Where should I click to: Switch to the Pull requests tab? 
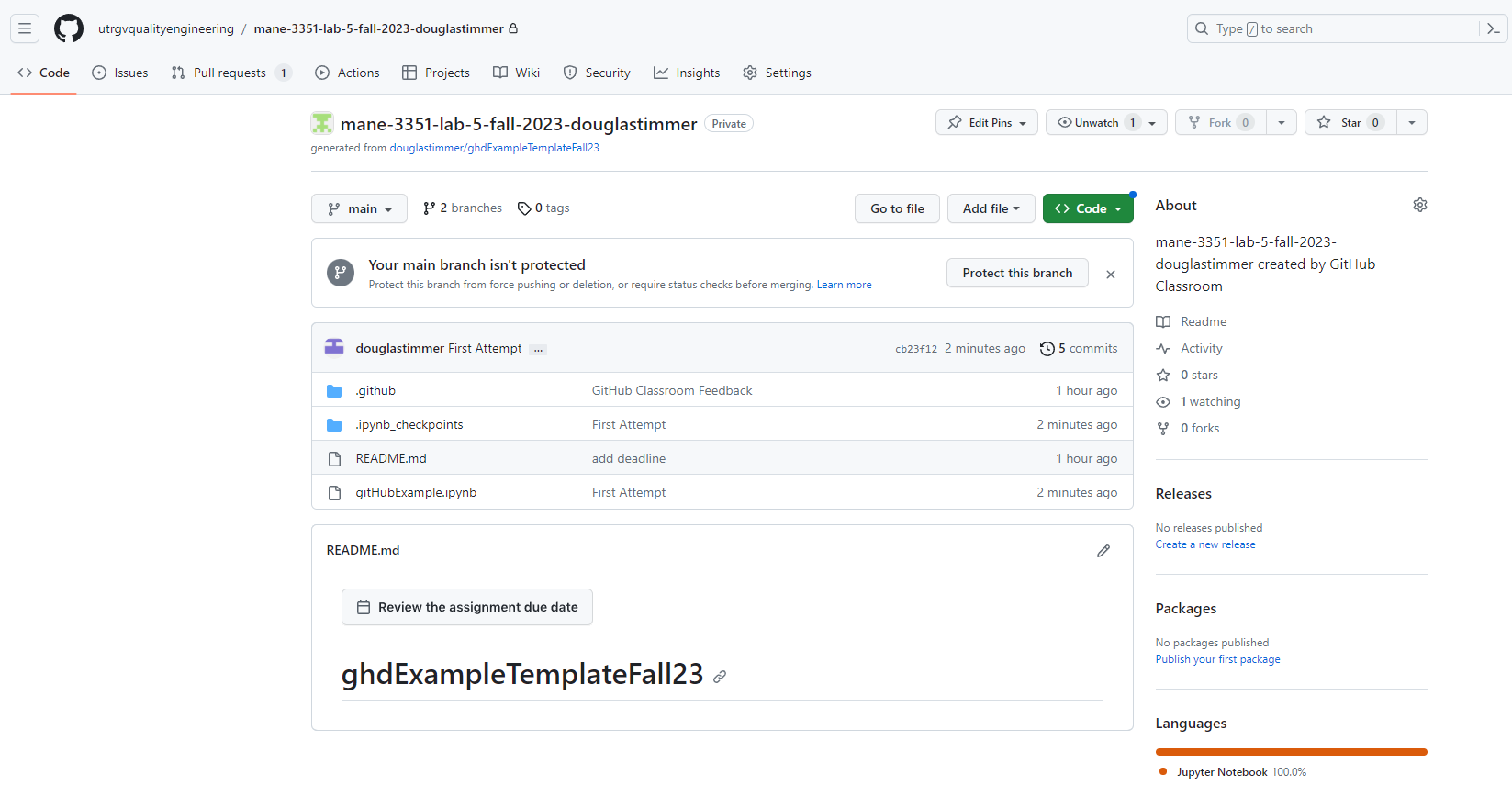[230, 73]
